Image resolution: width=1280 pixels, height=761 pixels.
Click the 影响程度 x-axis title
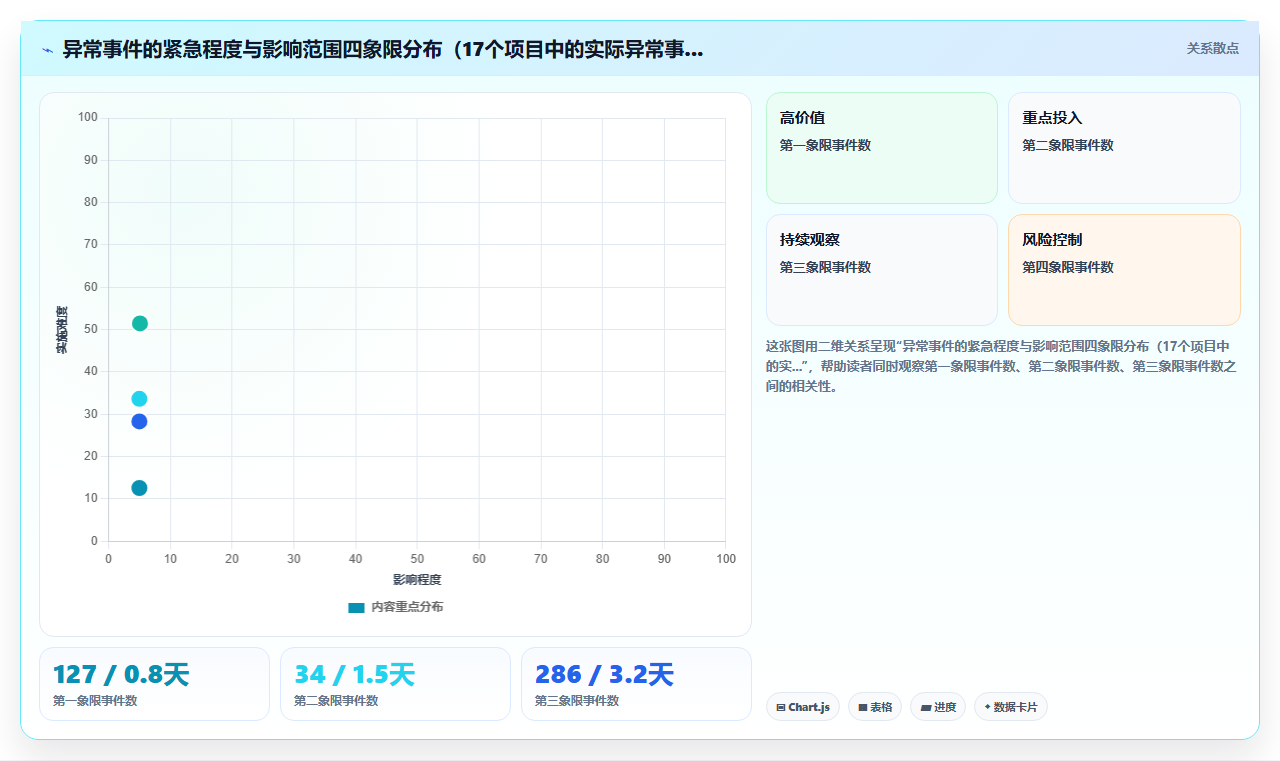[x=417, y=579]
